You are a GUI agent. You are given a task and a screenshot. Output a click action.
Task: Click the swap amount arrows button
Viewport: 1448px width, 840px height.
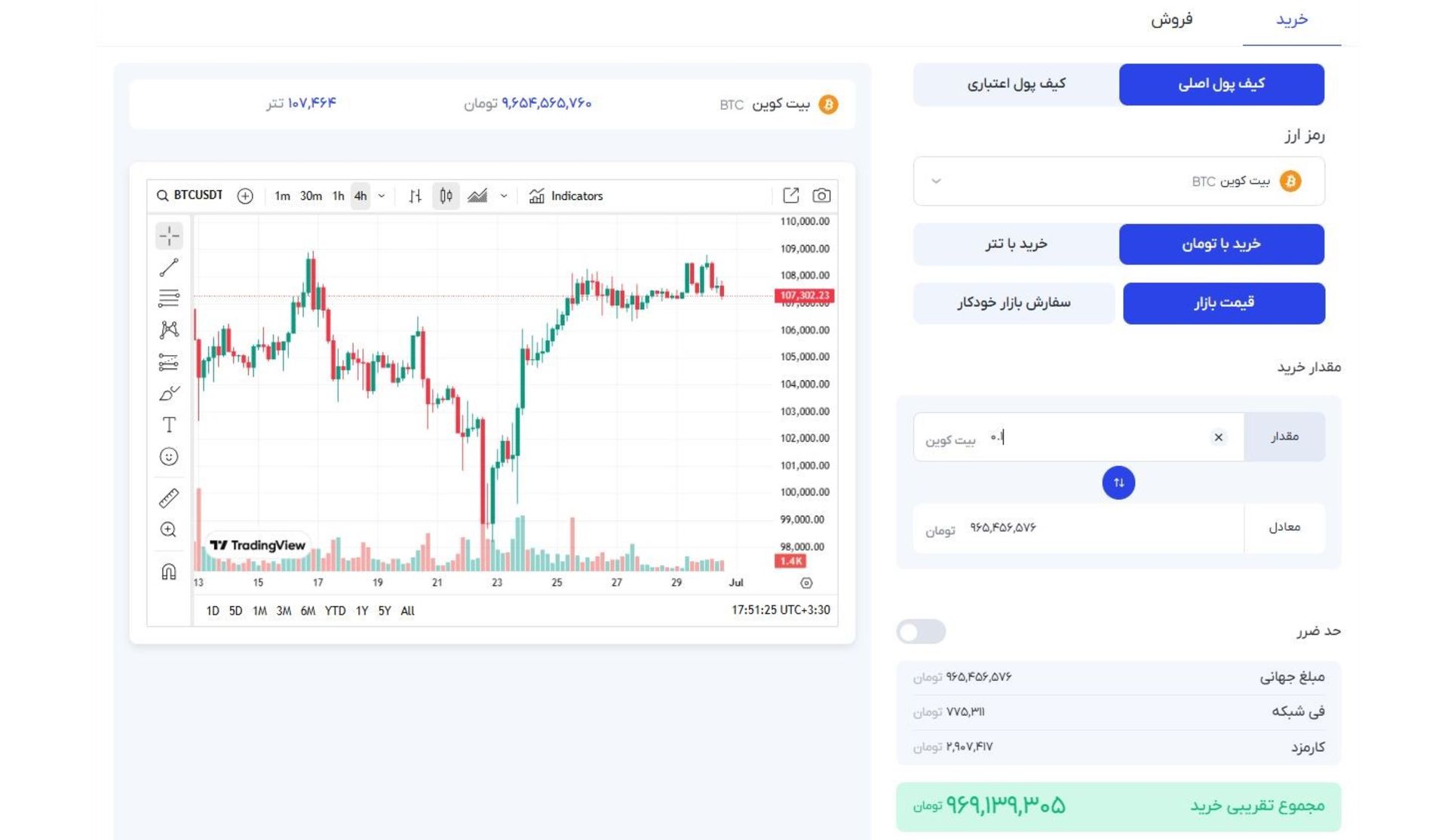pyautogui.click(x=1118, y=483)
